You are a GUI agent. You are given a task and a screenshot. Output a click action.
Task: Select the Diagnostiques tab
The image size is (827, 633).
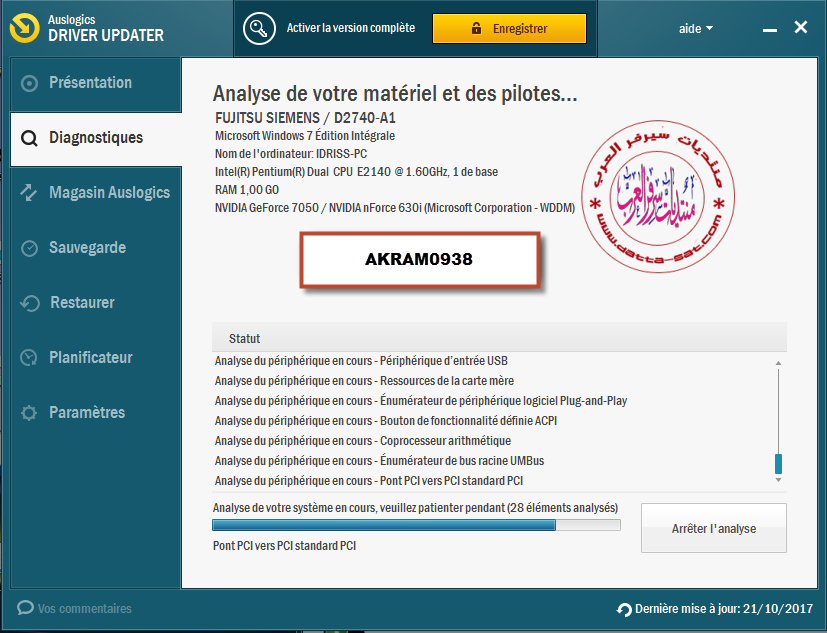pos(96,138)
